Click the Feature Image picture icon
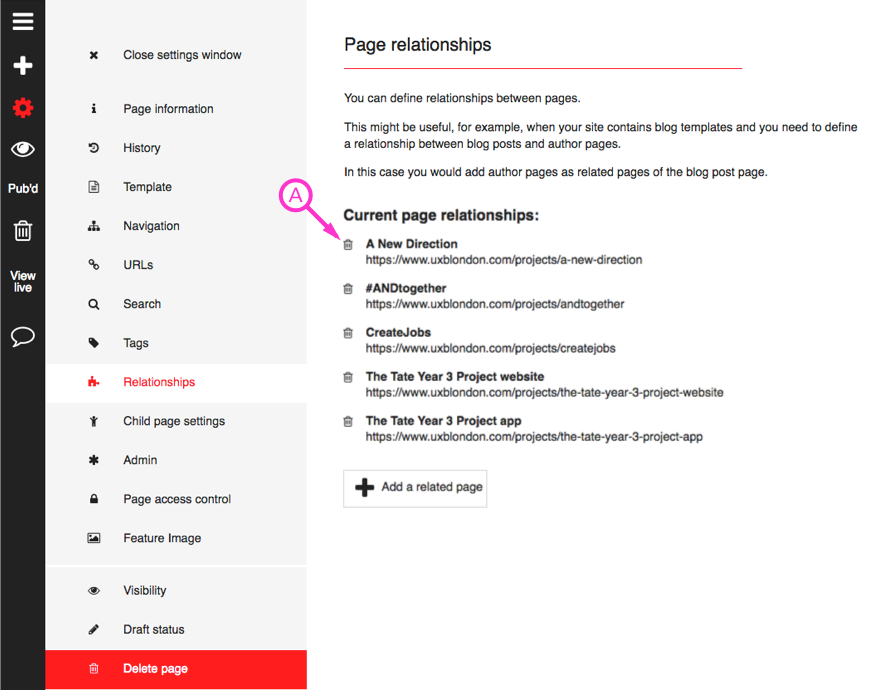 click(x=94, y=538)
